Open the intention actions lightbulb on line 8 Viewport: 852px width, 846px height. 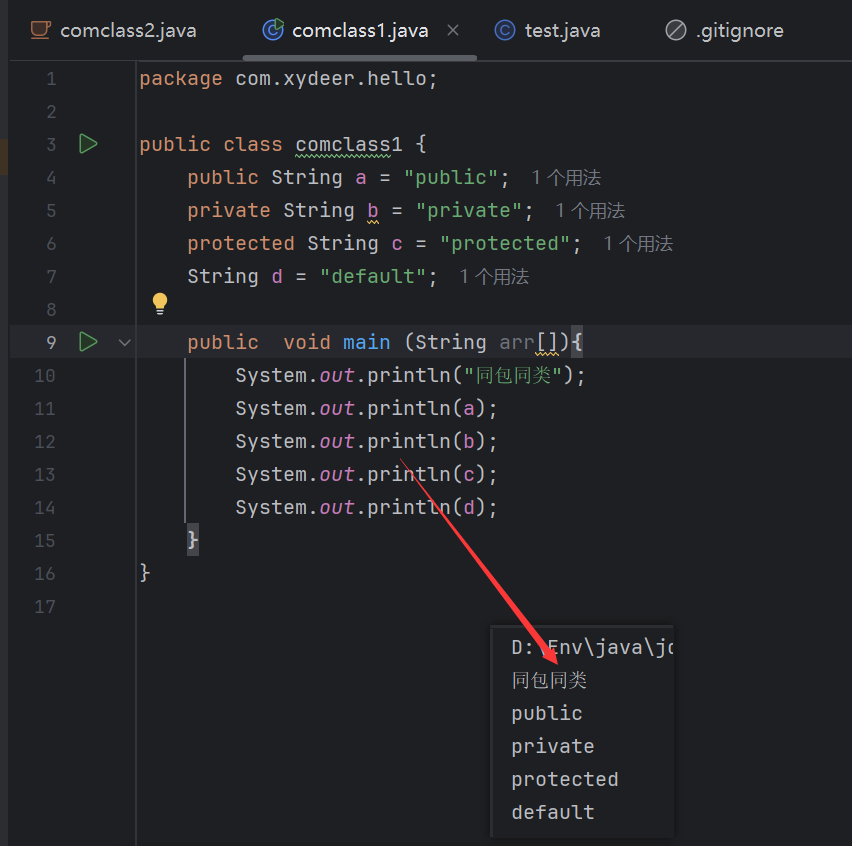tap(159, 303)
